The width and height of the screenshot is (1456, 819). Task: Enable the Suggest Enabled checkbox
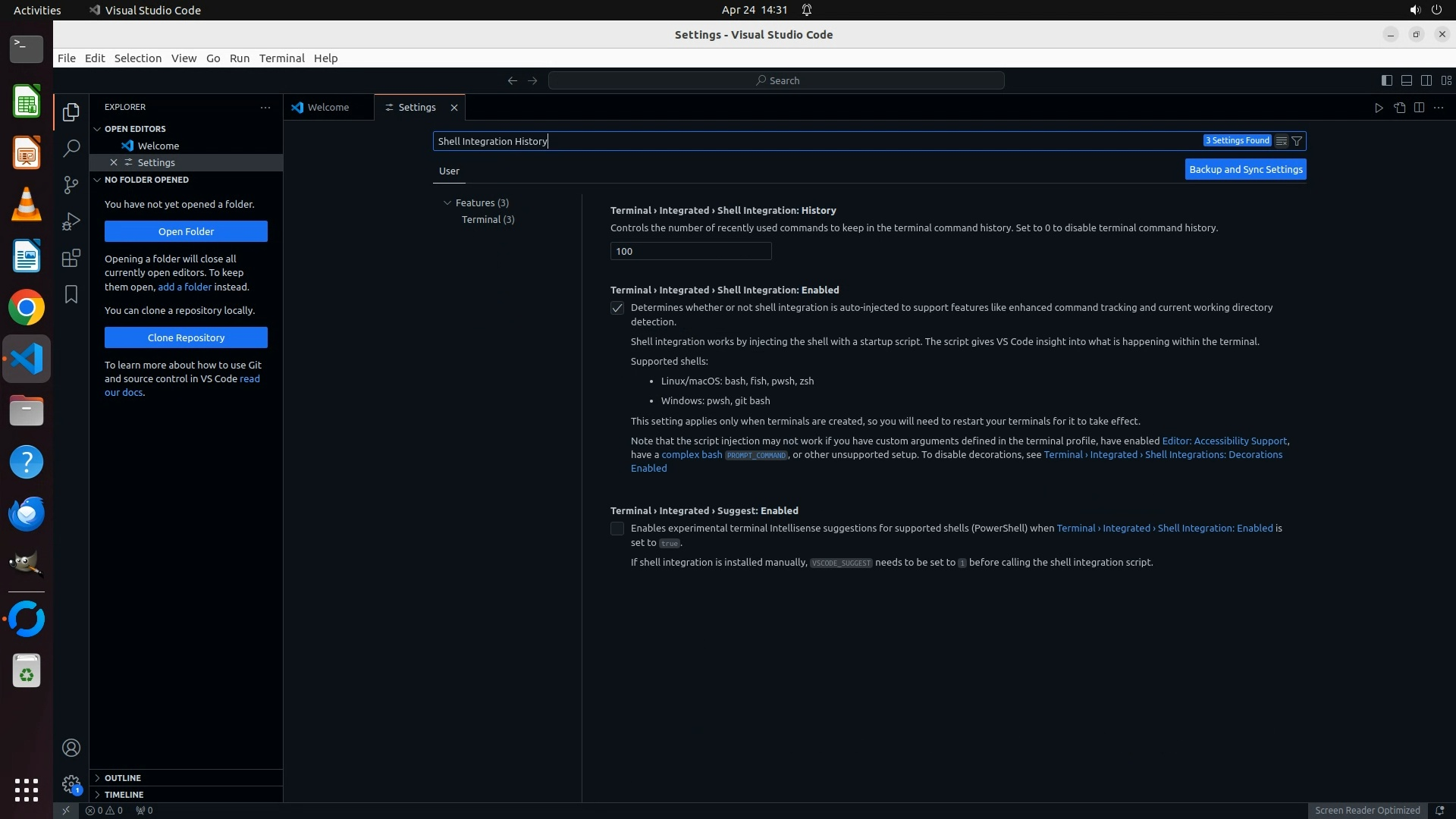(617, 529)
